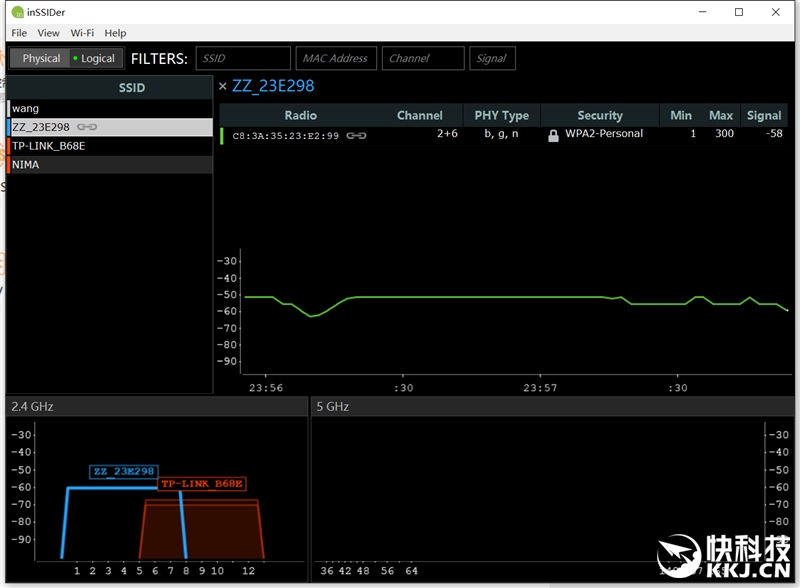Image resolution: width=800 pixels, height=588 pixels.
Task: Click the Signal filter field
Action: pyautogui.click(x=492, y=58)
